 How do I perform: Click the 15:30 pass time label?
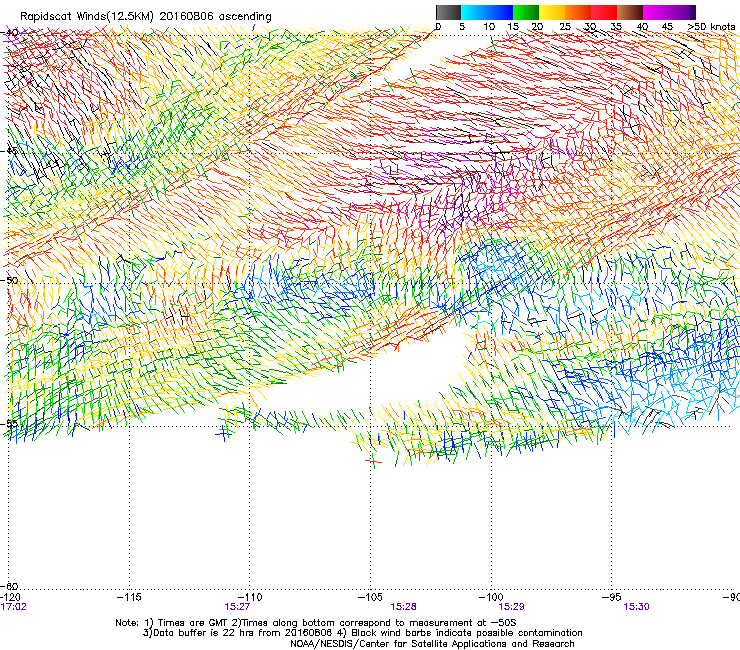coord(637,607)
